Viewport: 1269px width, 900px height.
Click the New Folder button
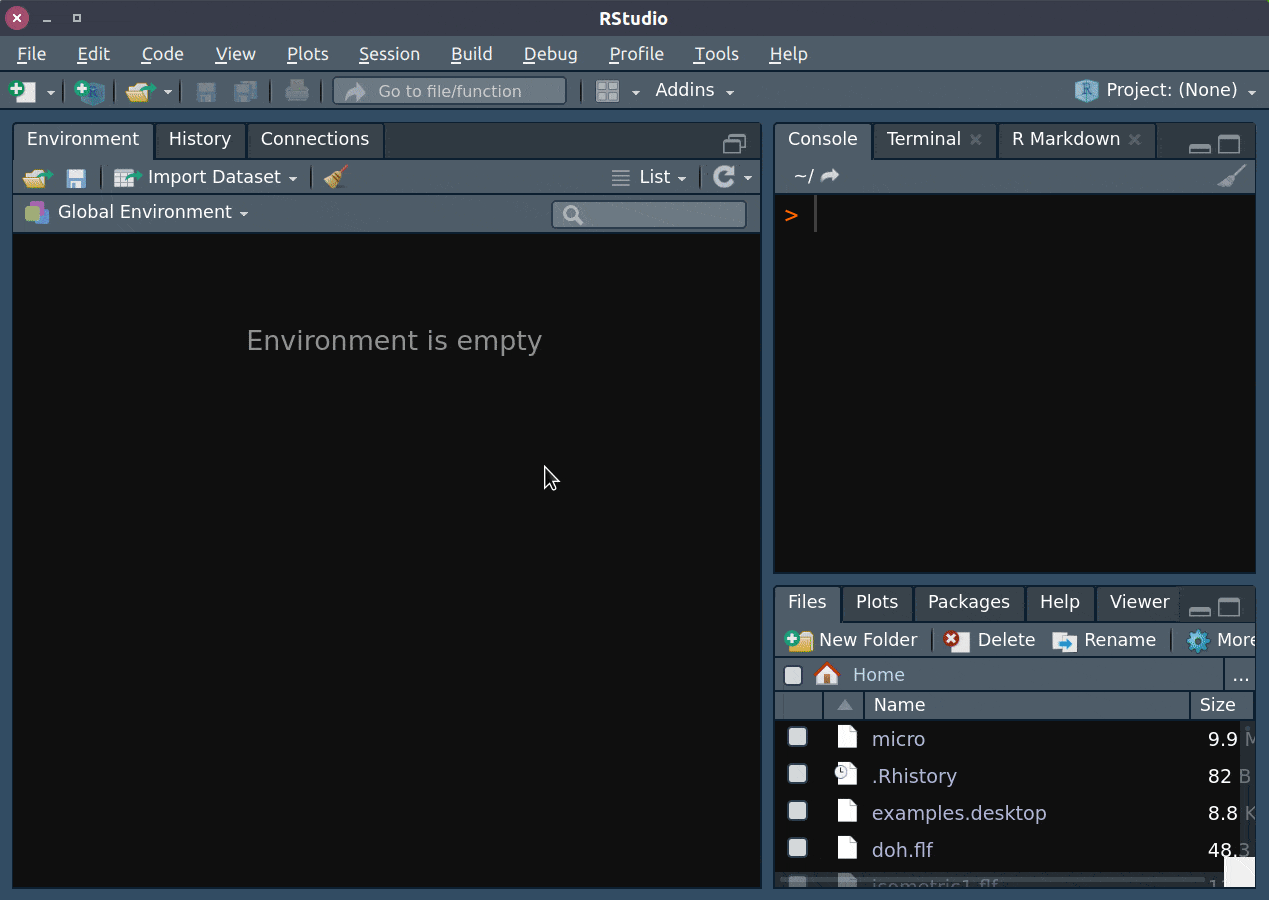coord(851,640)
